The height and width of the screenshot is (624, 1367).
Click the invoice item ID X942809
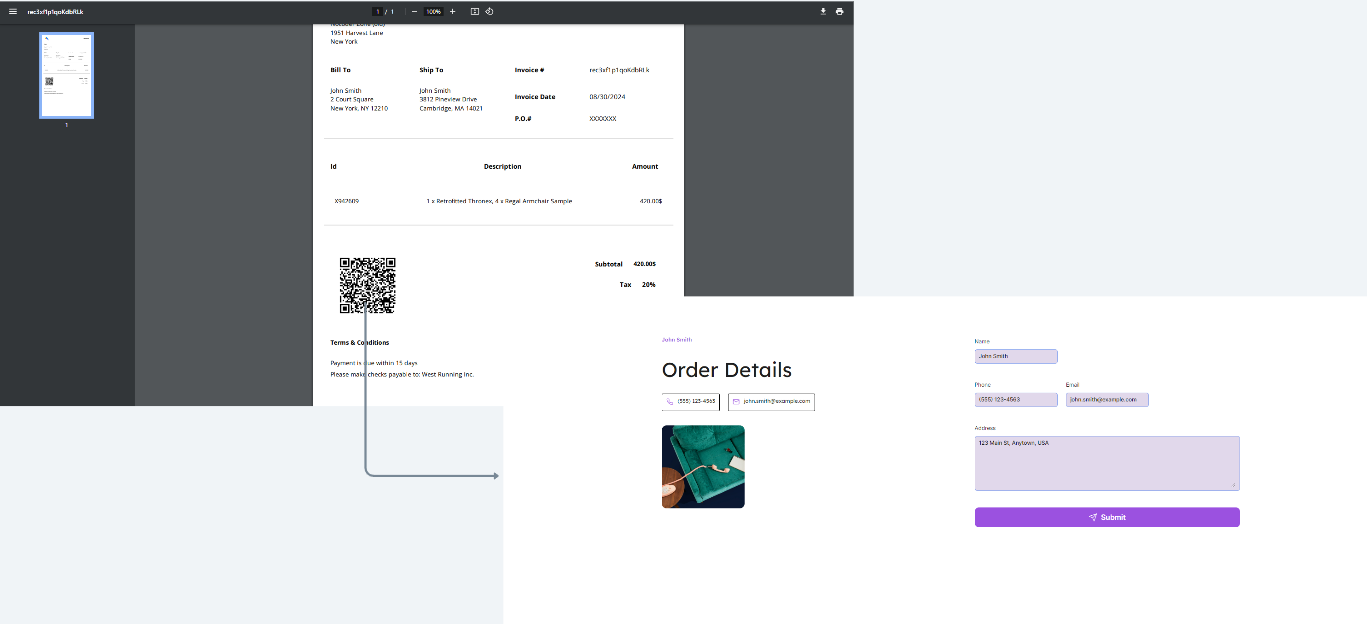347,201
